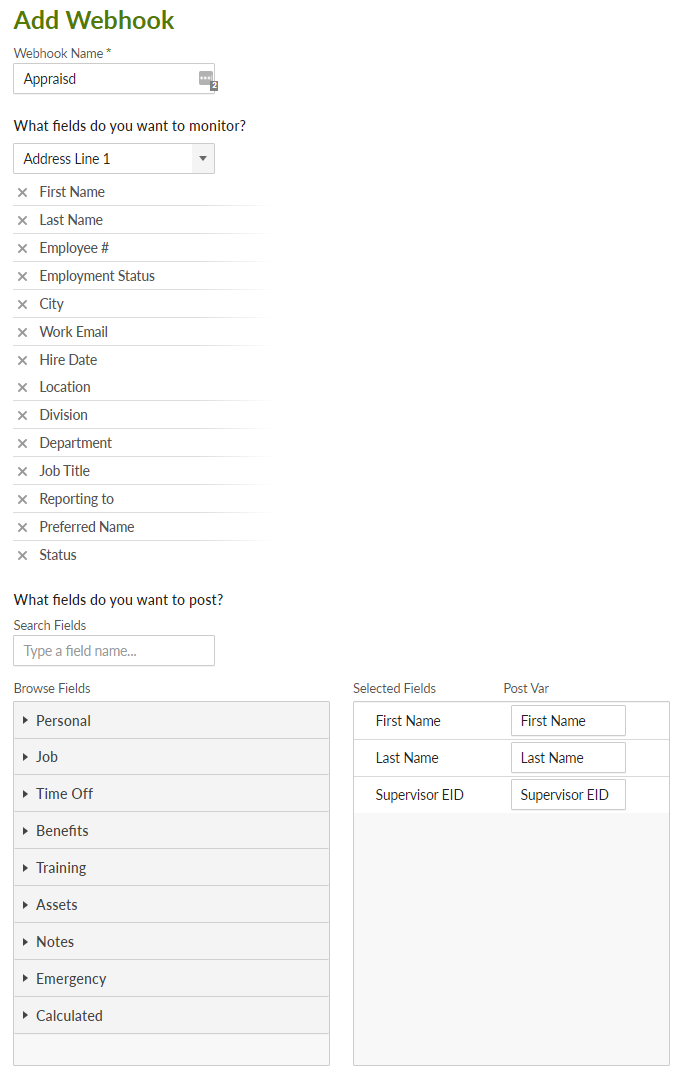Remove Division from monitored list

[23, 415]
